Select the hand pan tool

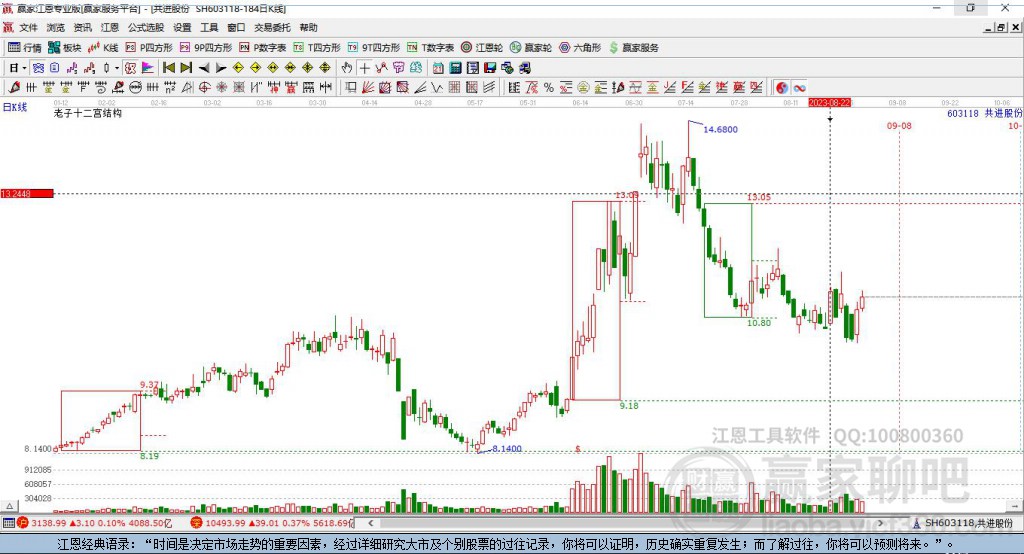(x=347, y=68)
